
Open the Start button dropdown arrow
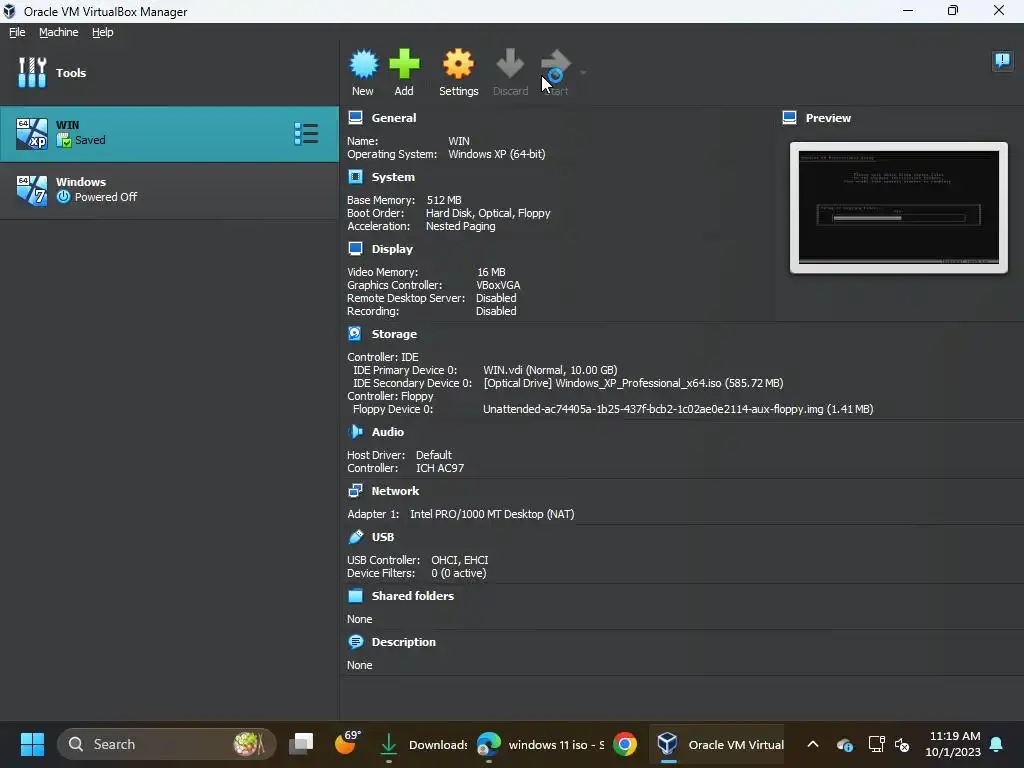(583, 72)
